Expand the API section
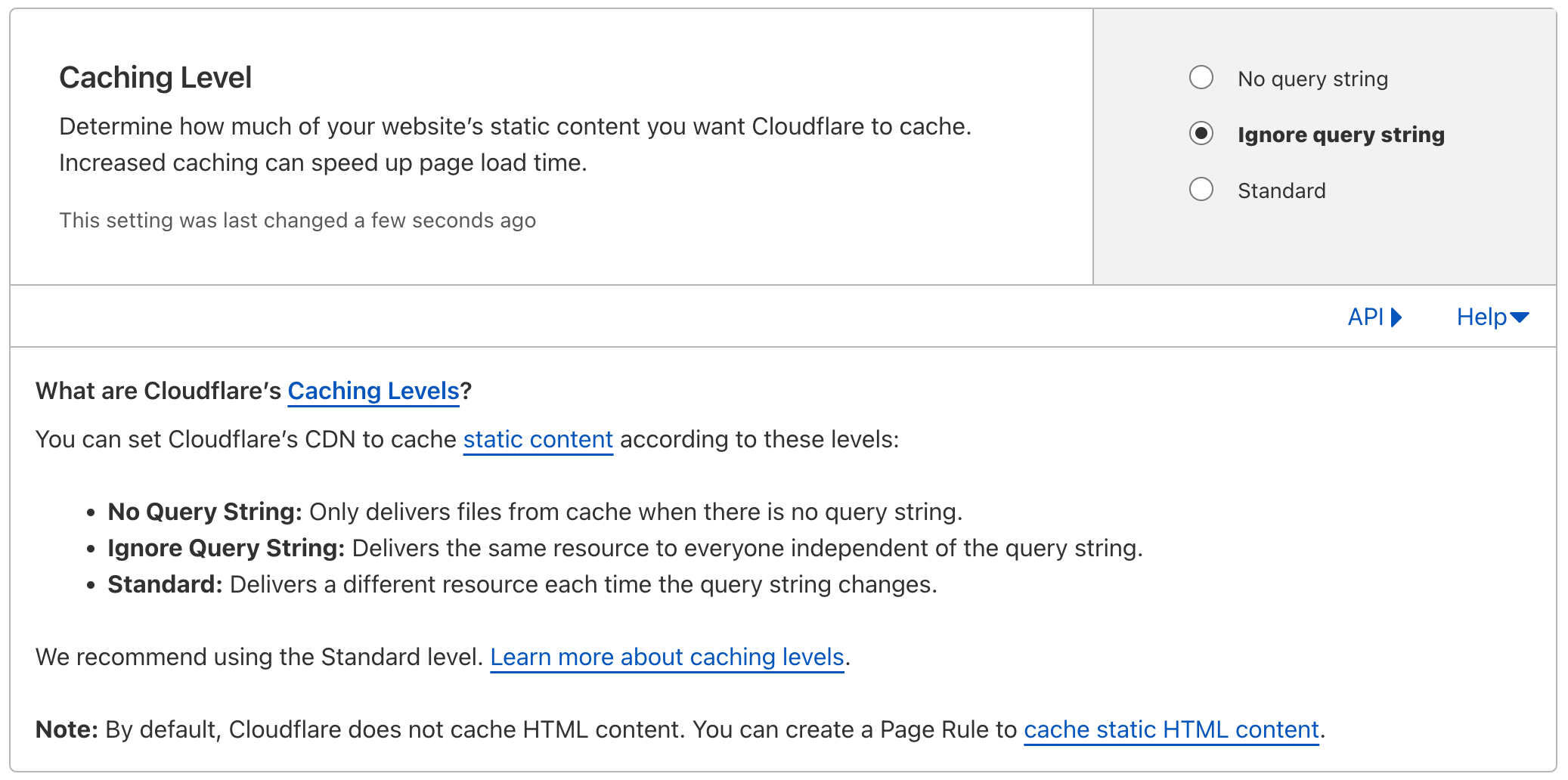Screen dimensions: 1568x780 pyautogui.click(x=1375, y=317)
